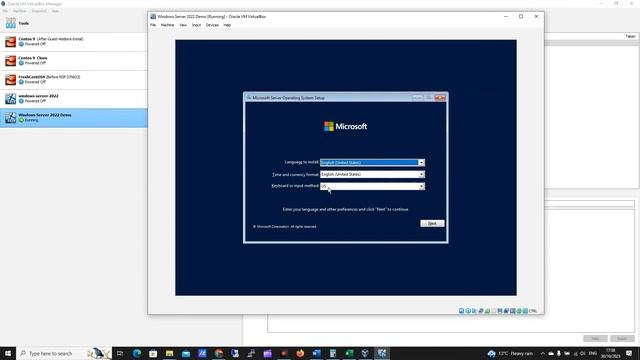Open the Input menu of the VM window
The image size is (640, 360).
click(196, 25)
